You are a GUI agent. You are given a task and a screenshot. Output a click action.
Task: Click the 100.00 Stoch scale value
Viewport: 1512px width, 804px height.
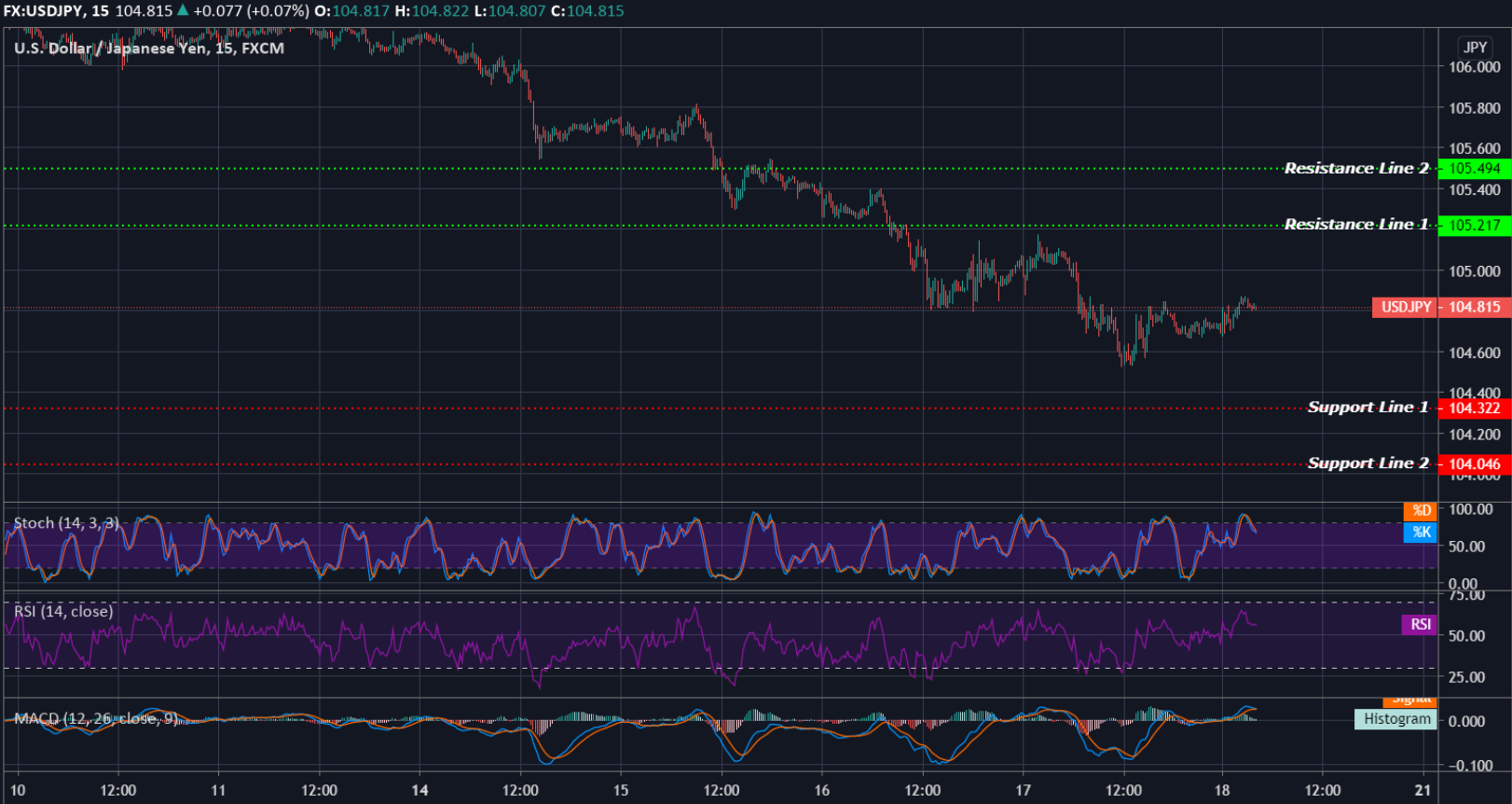1471,509
